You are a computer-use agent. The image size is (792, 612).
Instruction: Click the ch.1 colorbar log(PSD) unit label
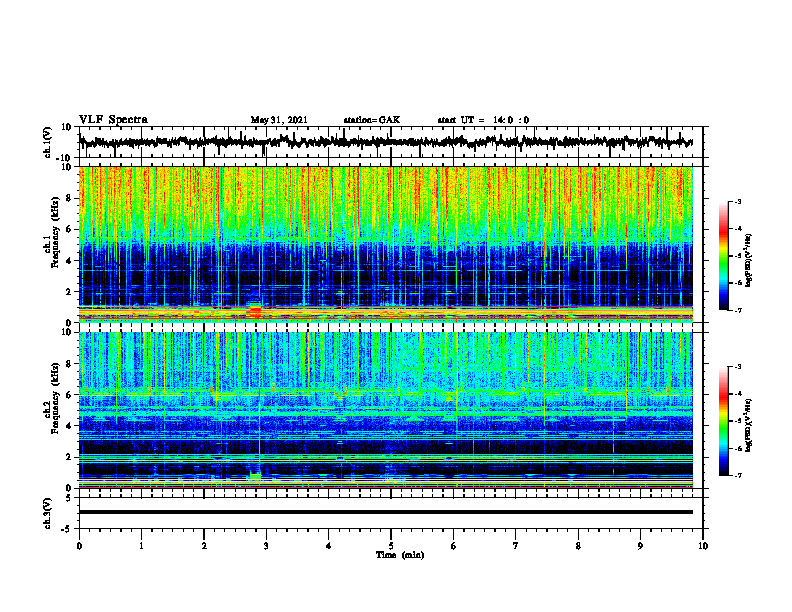pyautogui.click(x=749, y=260)
